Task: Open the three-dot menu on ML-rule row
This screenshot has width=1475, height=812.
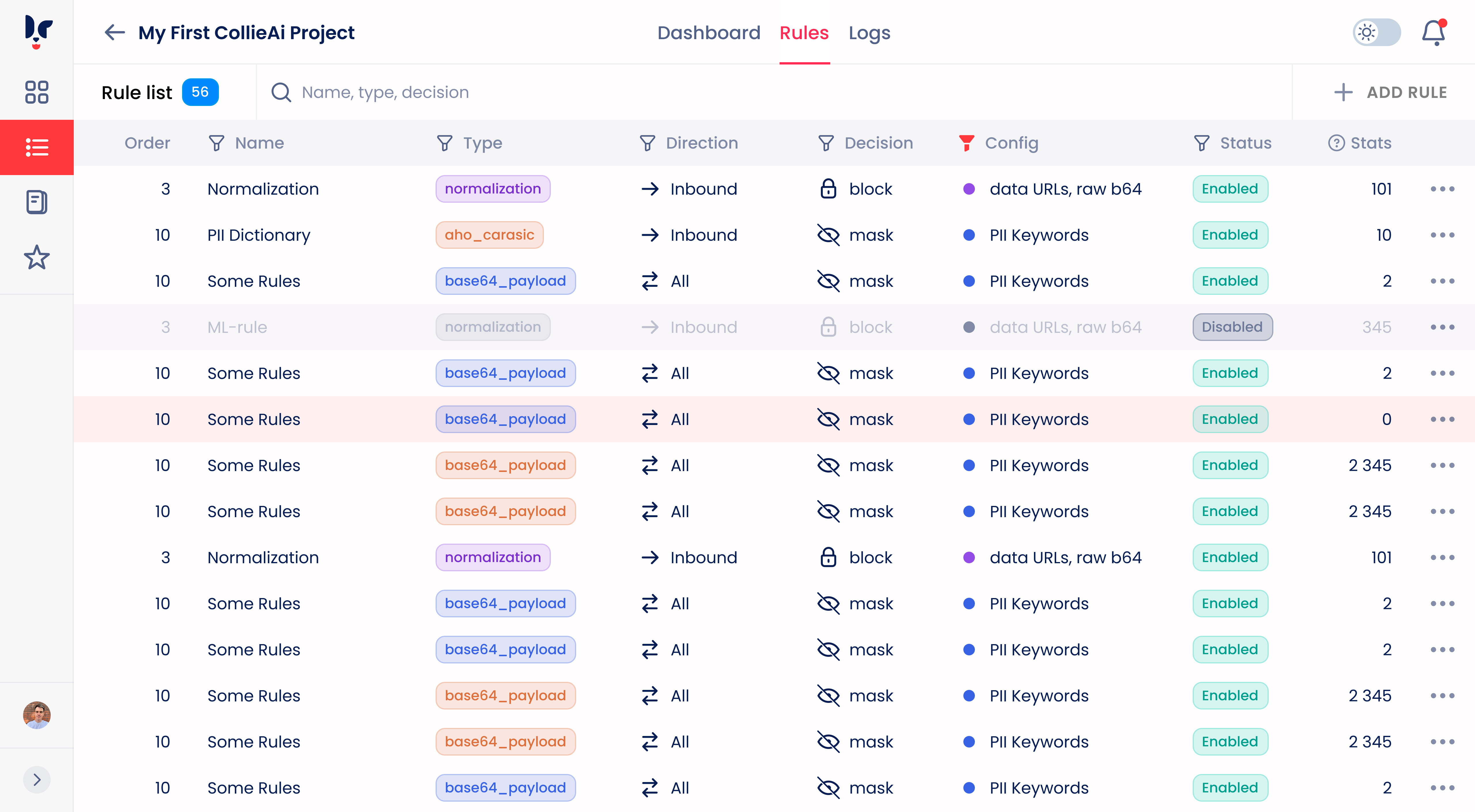Action: point(1444,327)
